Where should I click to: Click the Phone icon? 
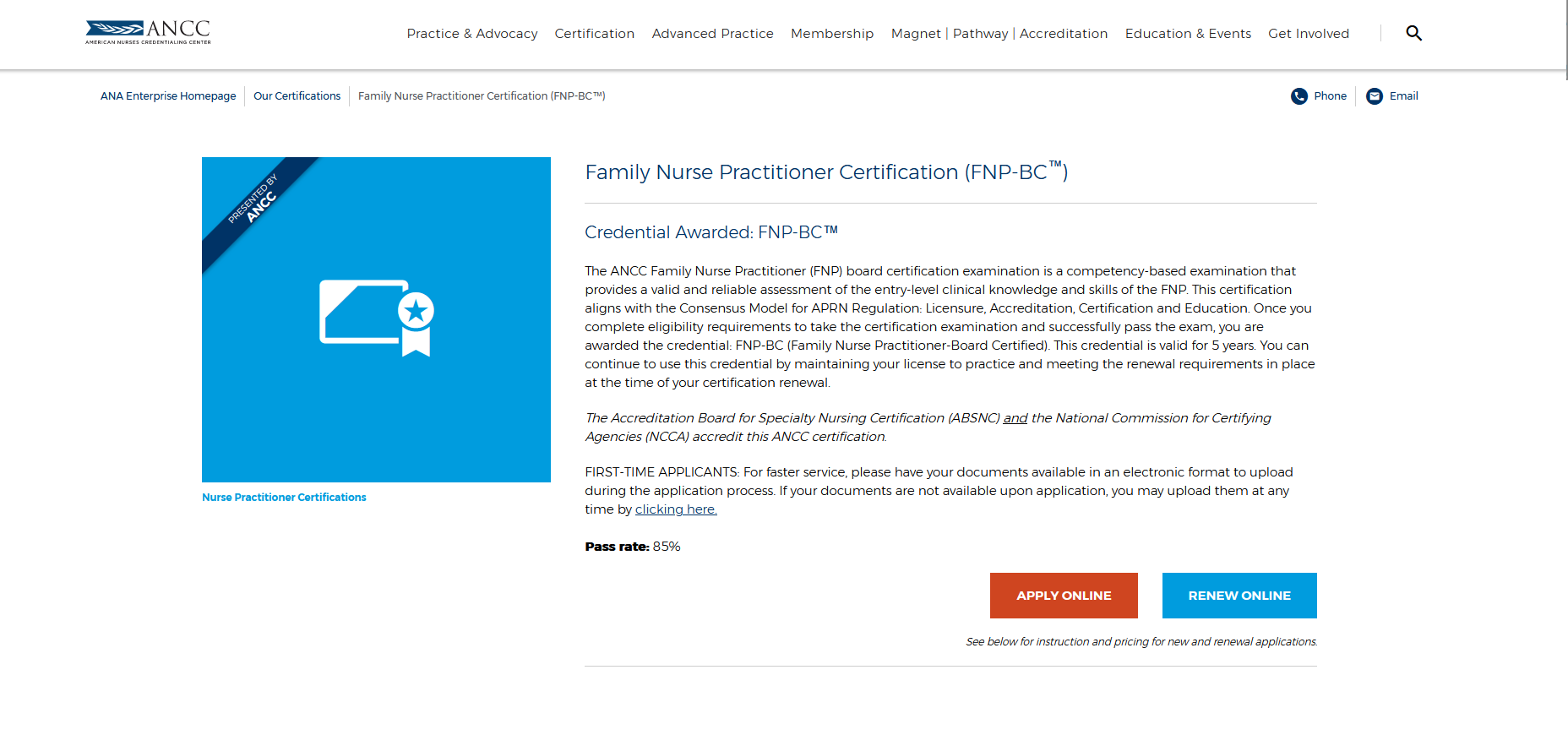(x=1299, y=96)
